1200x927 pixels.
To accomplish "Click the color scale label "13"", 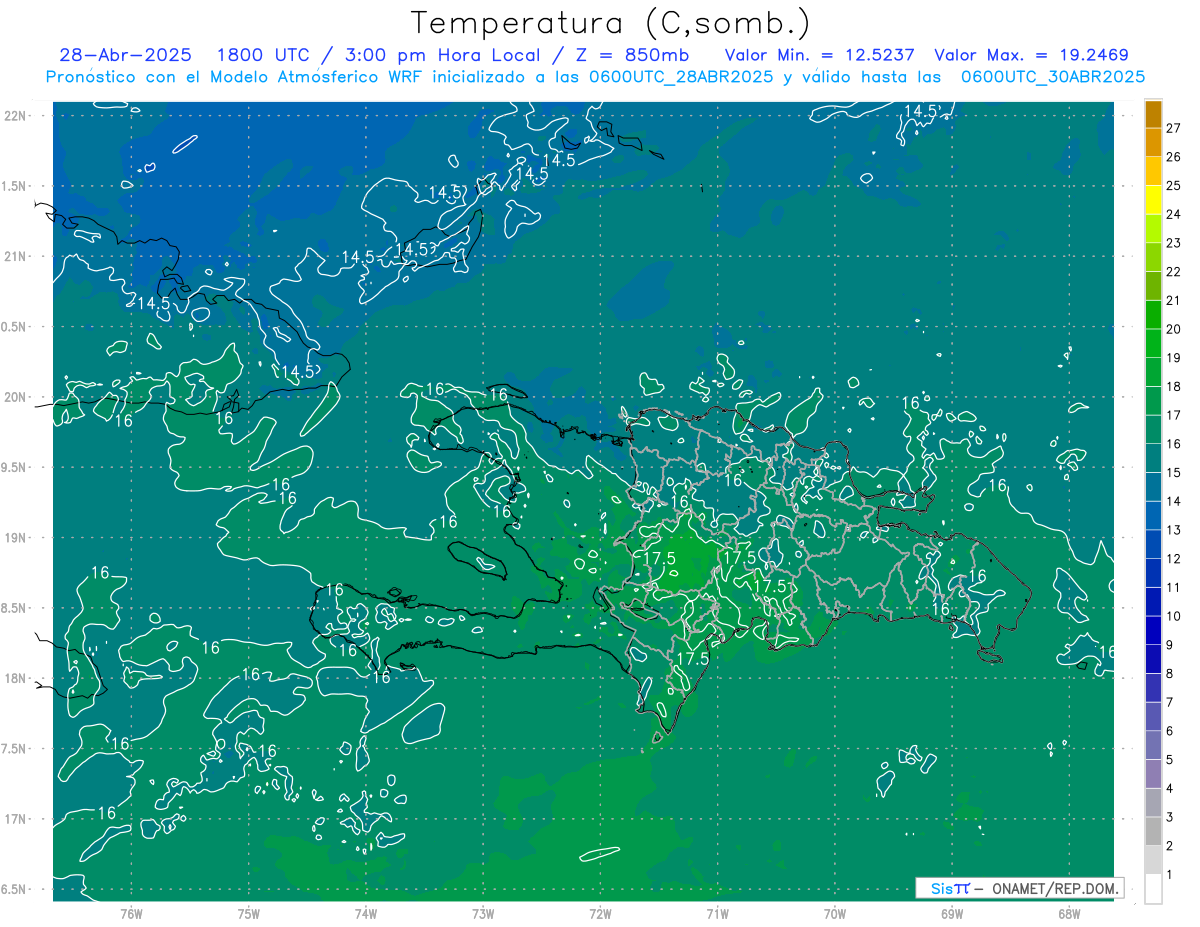I will point(1174,530).
